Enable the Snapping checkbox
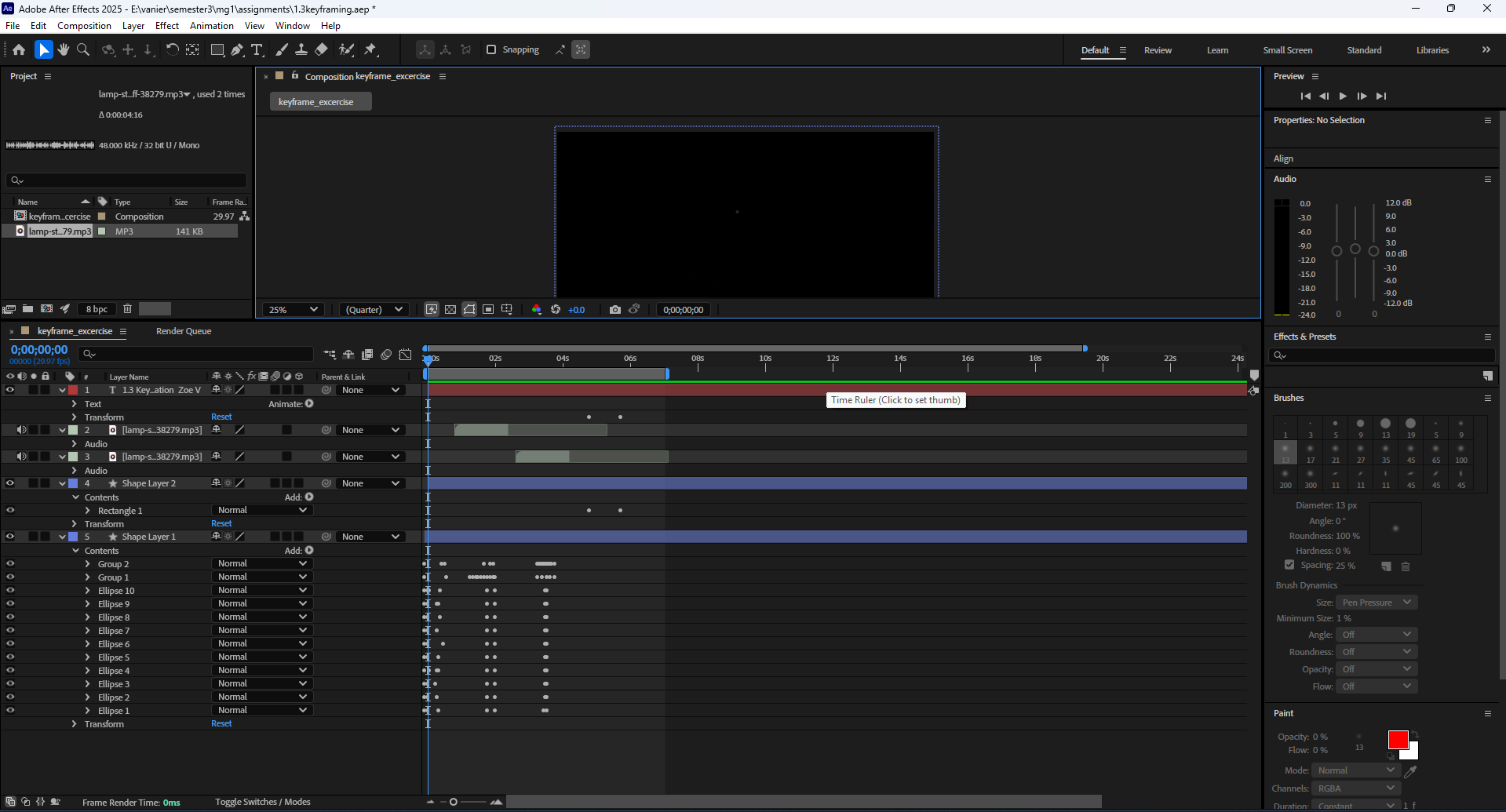The width and height of the screenshot is (1506, 812). [x=491, y=49]
